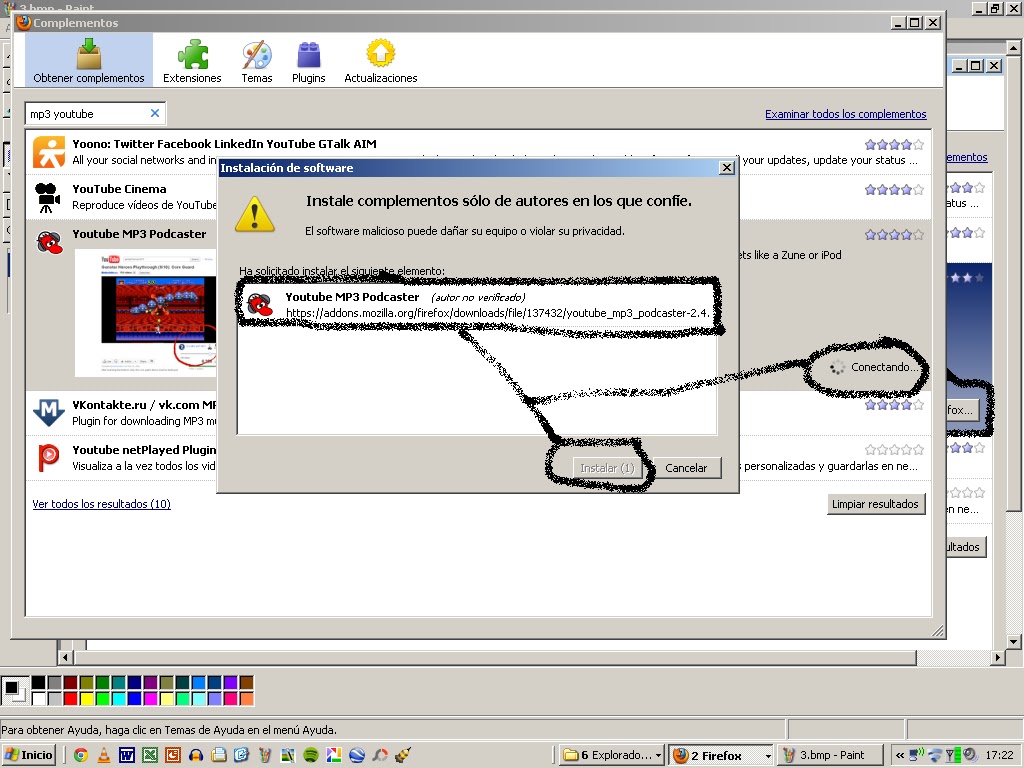
Task: Switch to the Extensiones tab
Action: click(192, 60)
